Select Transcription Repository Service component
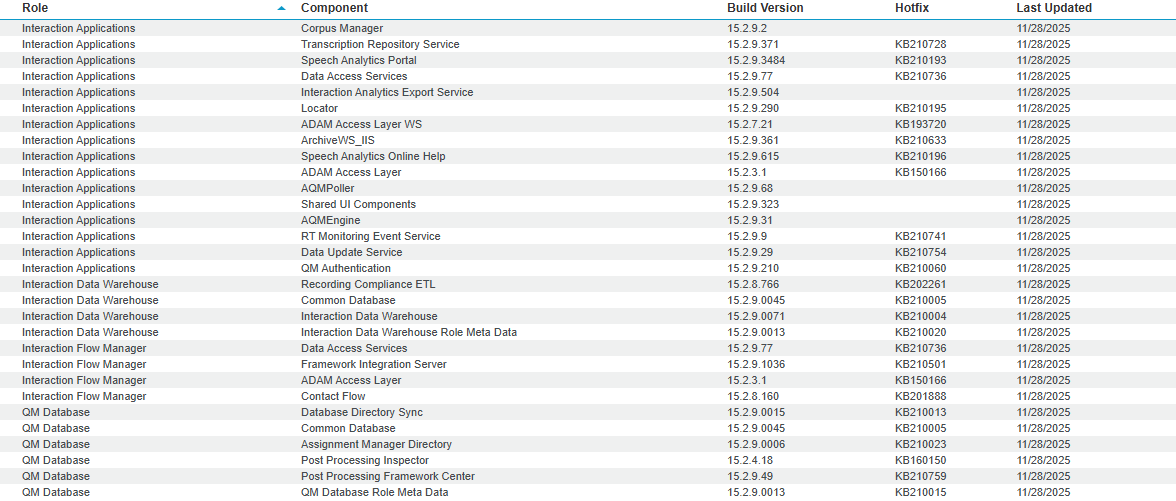The width and height of the screenshot is (1176, 501). pyautogui.click(x=380, y=44)
